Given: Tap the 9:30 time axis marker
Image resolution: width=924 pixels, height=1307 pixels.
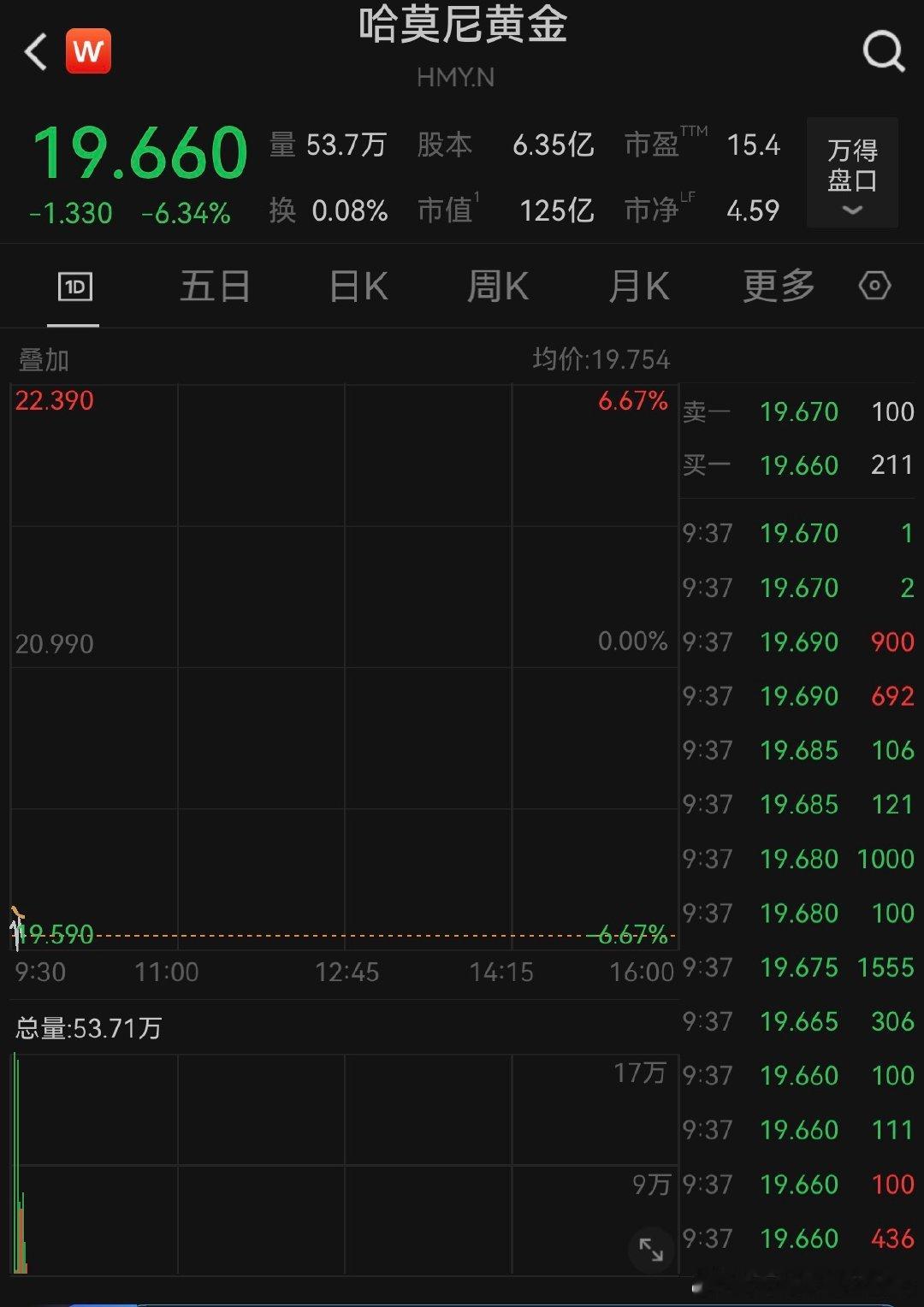Looking at the screenshot, I should [x=40, y=973].
